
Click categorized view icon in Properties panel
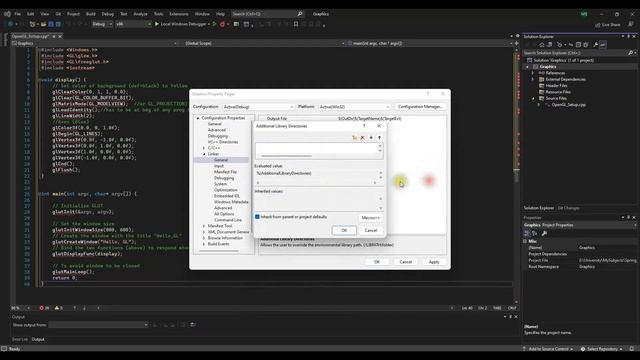tap(527, 233)
